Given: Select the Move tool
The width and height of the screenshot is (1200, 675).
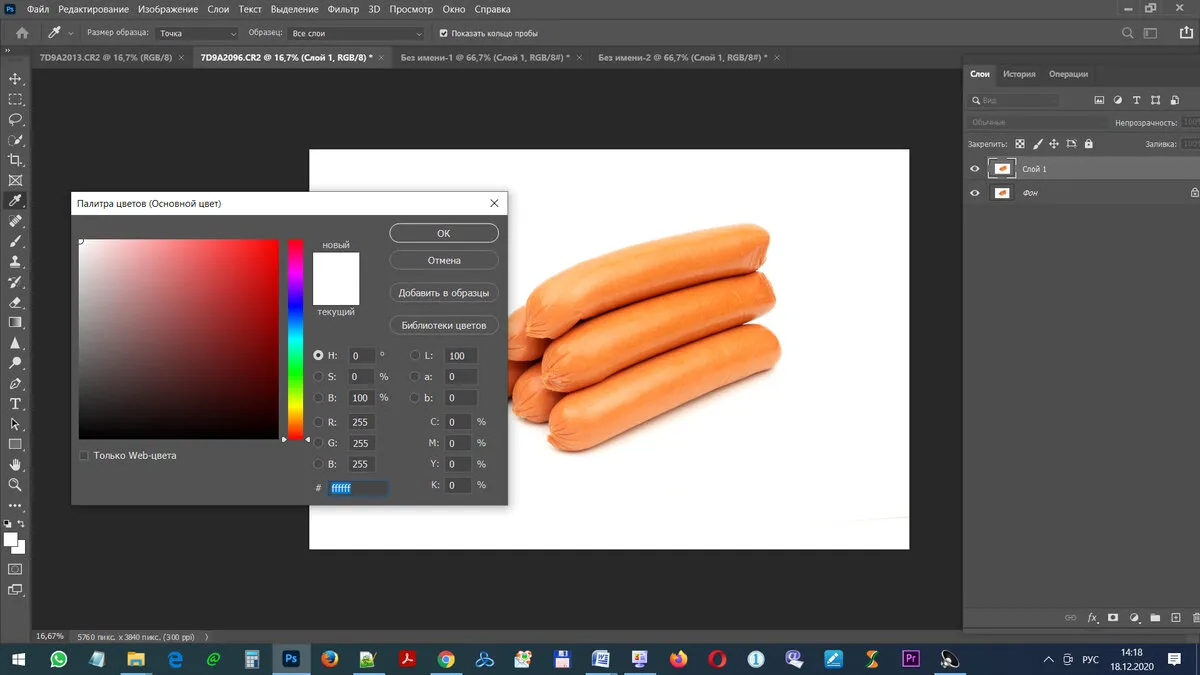Looking at the screenshot, I should pyautogui.click(x=15, y=78).
